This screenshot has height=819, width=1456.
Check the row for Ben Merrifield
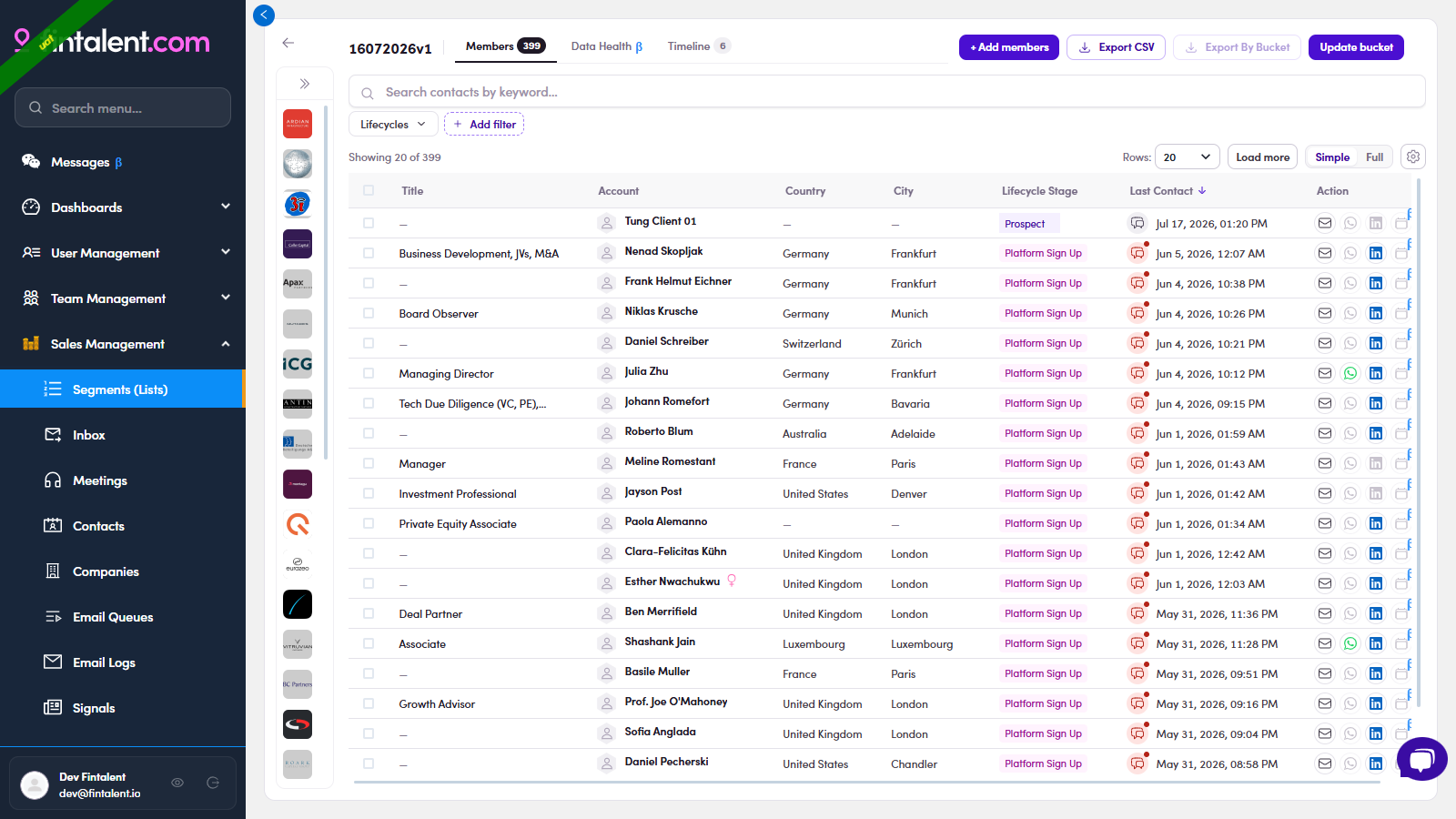pyautogui.click(x=369, y=613)
